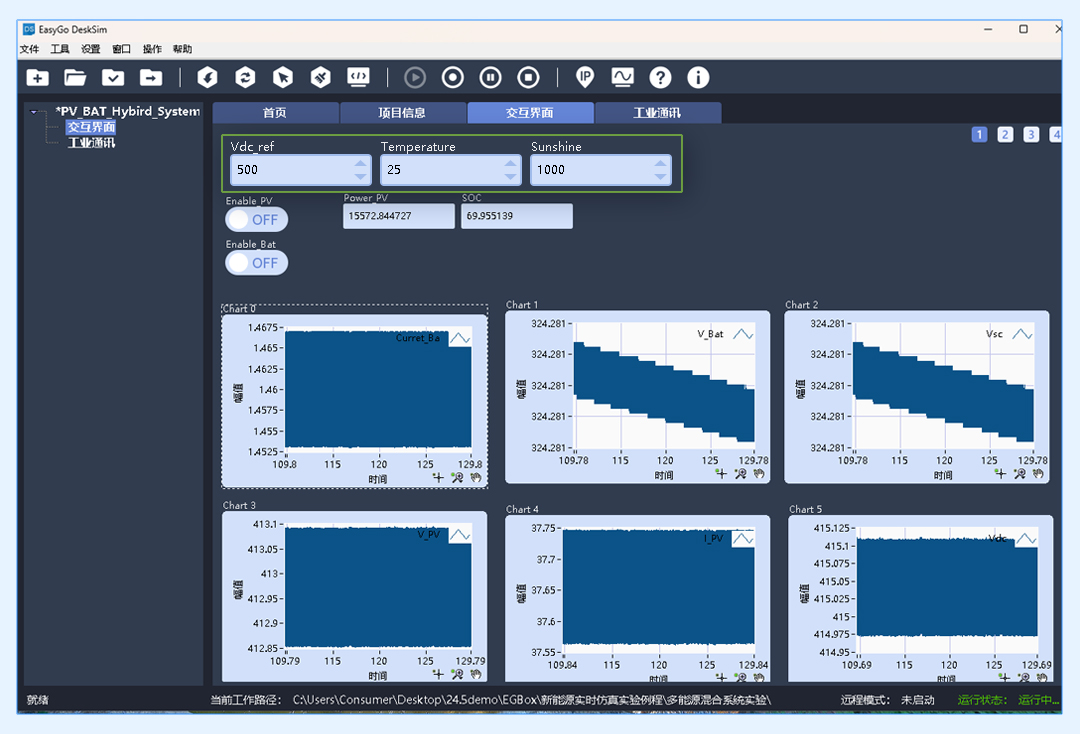Viewport: 1080px width, 734px height.
Task: Create a new project via toolbar plus-folder icon
Action: click(x=37, y=78)
